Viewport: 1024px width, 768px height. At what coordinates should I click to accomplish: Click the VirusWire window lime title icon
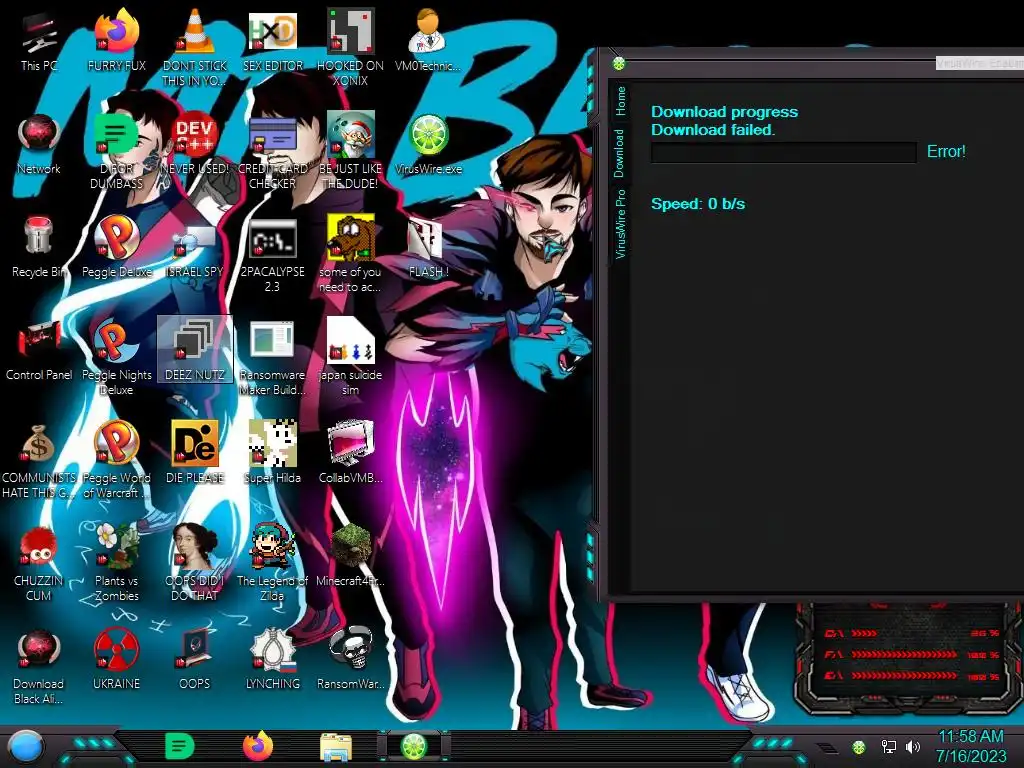(618, 63)
